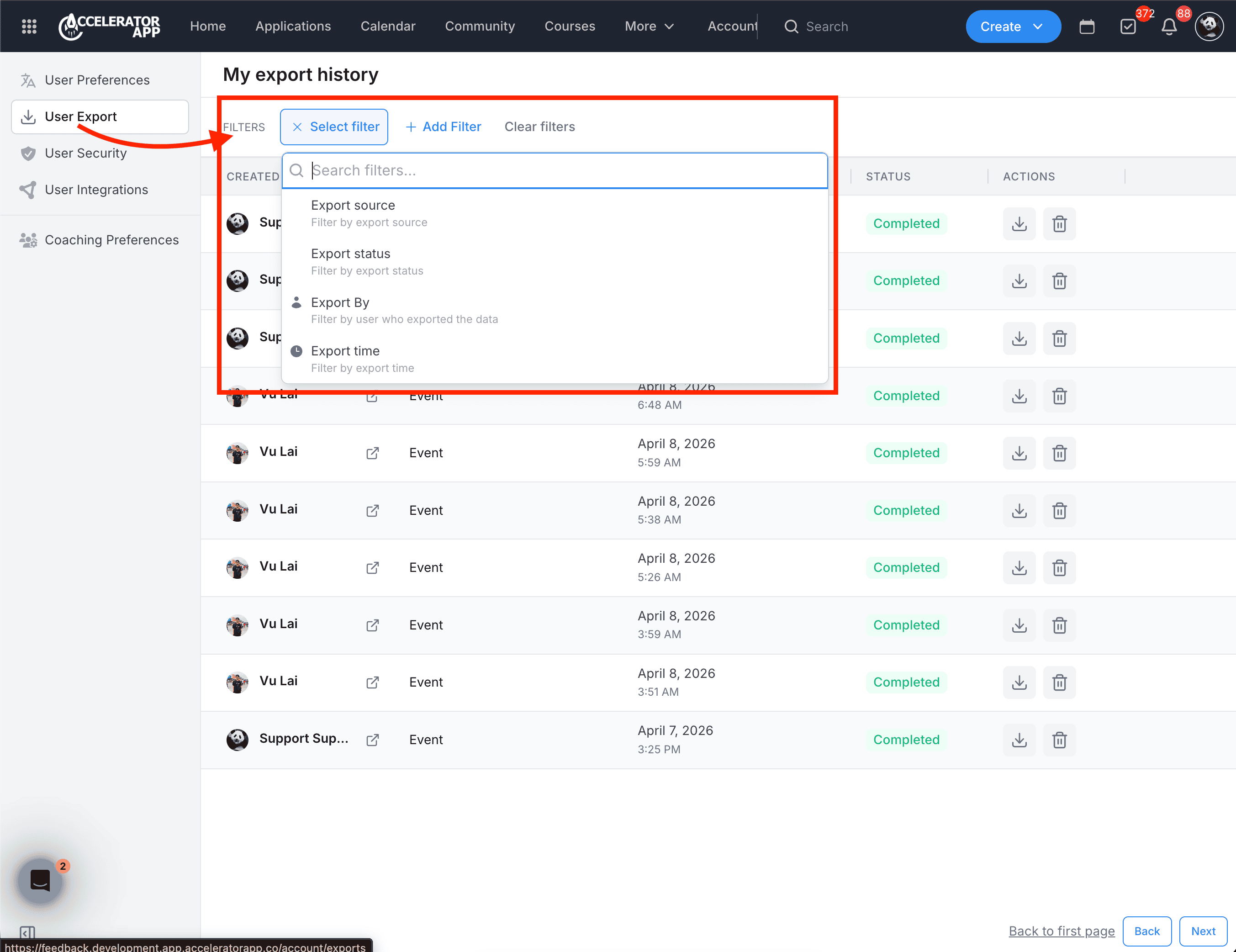The height and width of the screenshot is (952, 1236).
Task: Download the first completed export
Action: tap(1019, 223)
